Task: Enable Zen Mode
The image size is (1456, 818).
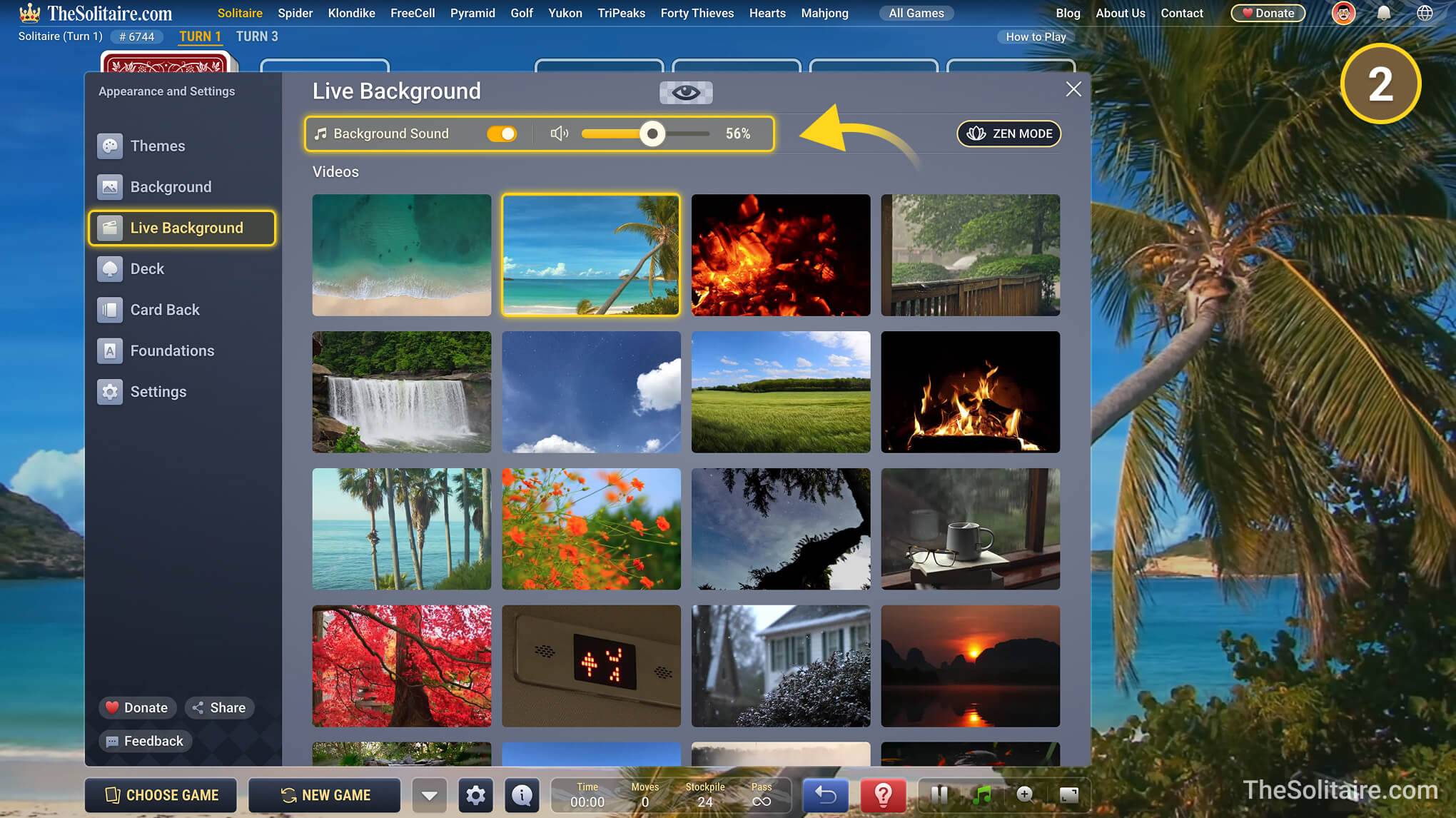Action: 1008,133
